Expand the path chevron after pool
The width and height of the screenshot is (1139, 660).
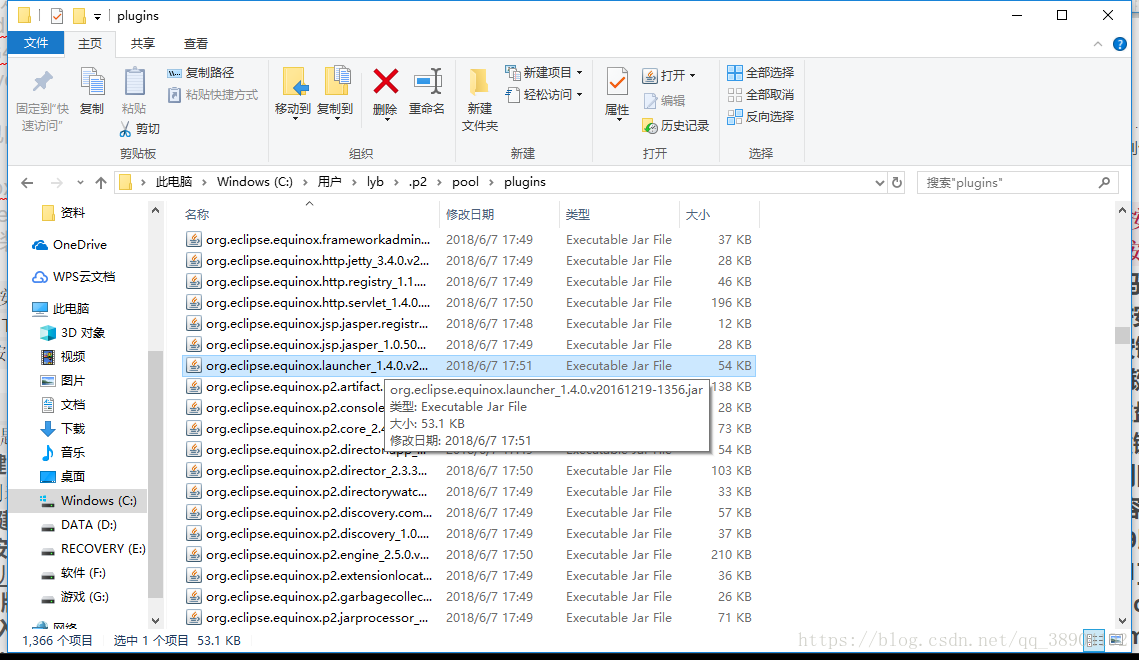[492, 182]
